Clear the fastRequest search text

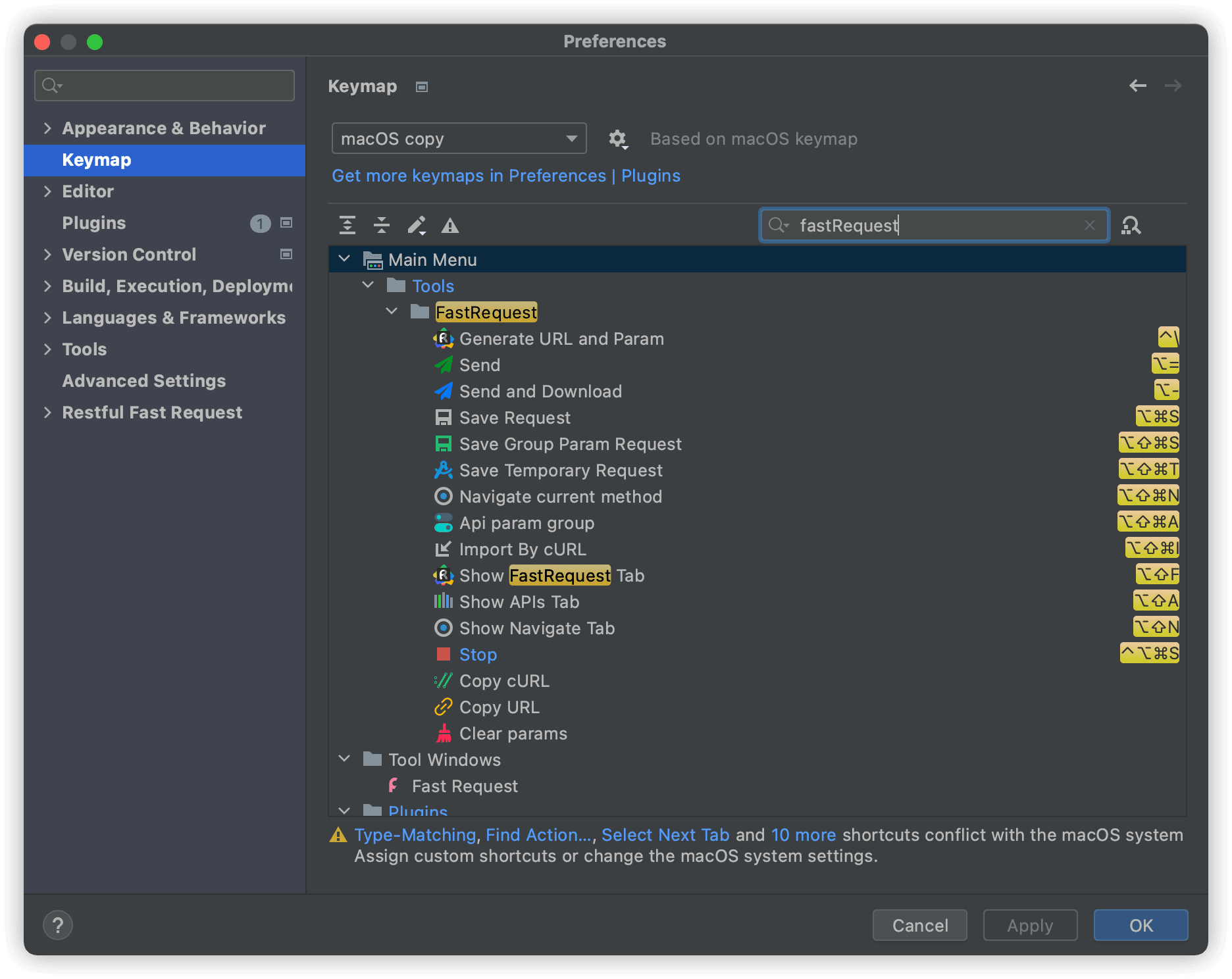coord(1090,225)
